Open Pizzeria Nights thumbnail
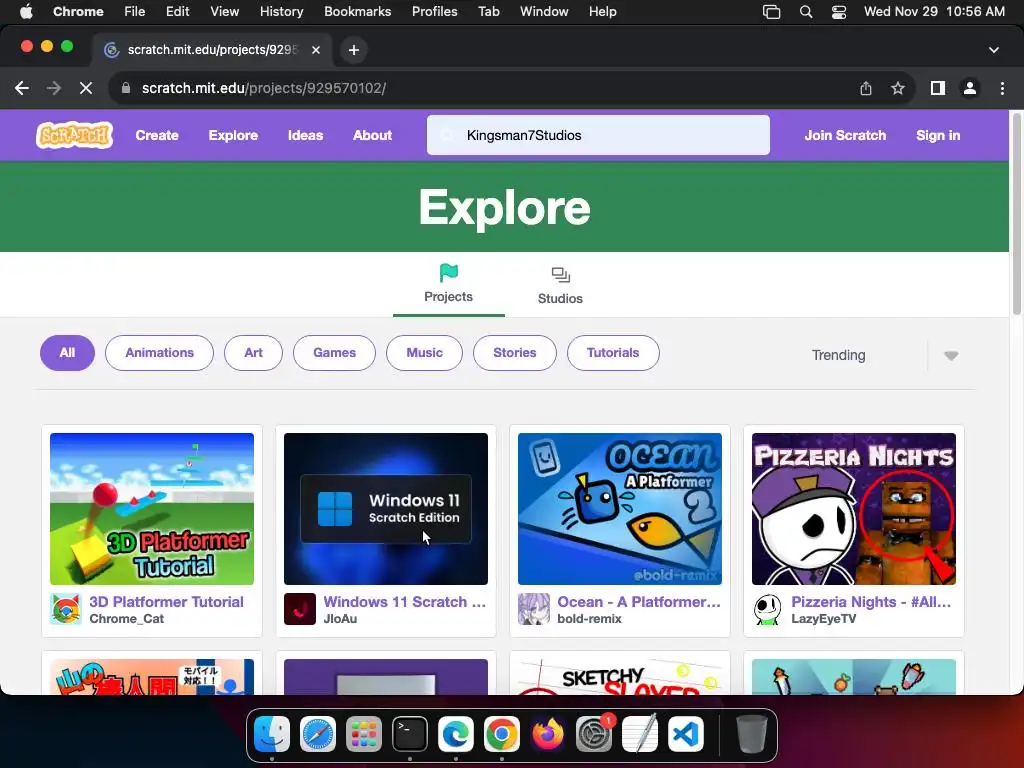 coord(854,509)
